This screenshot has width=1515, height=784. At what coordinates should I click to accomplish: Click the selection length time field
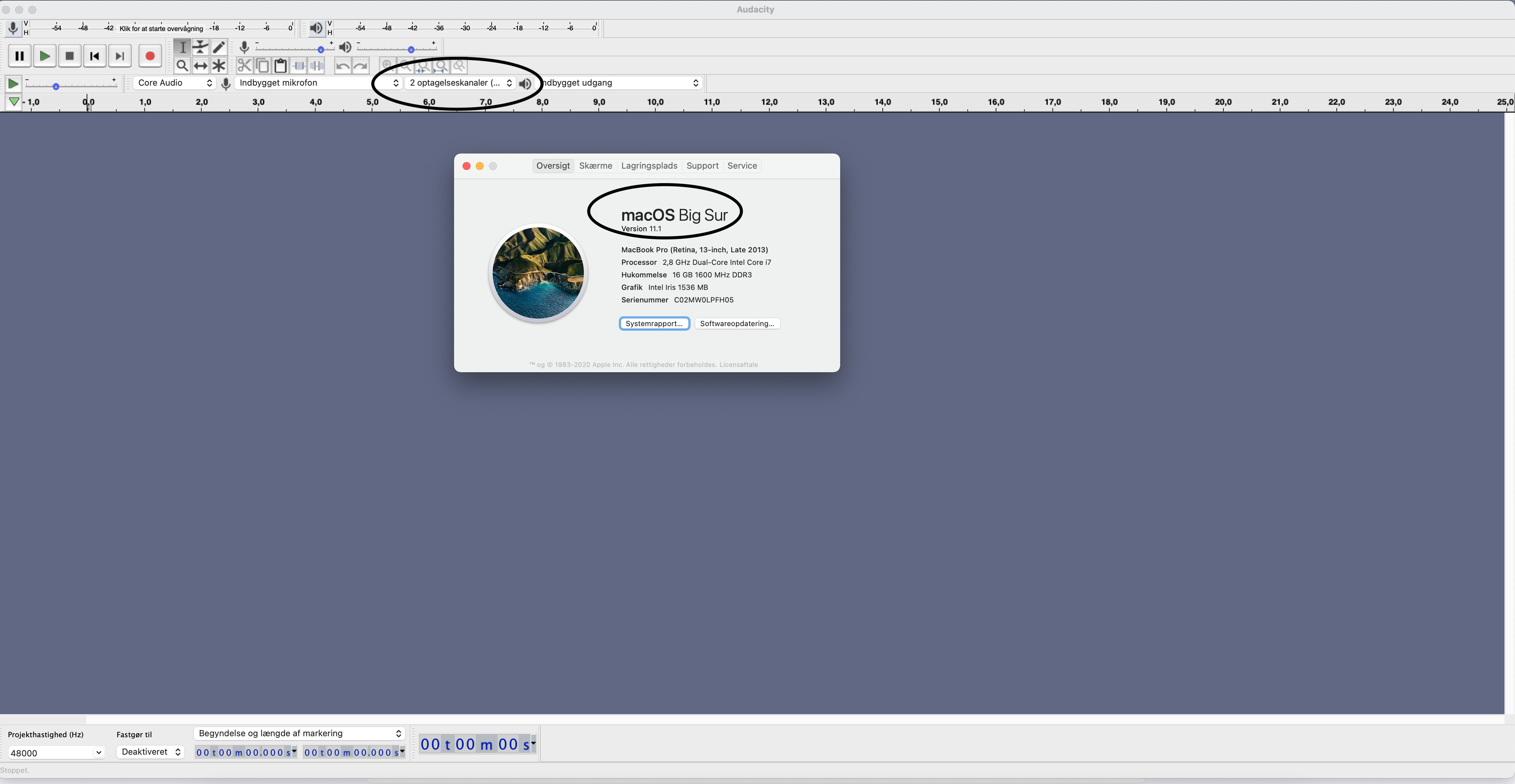click(351, 752)
